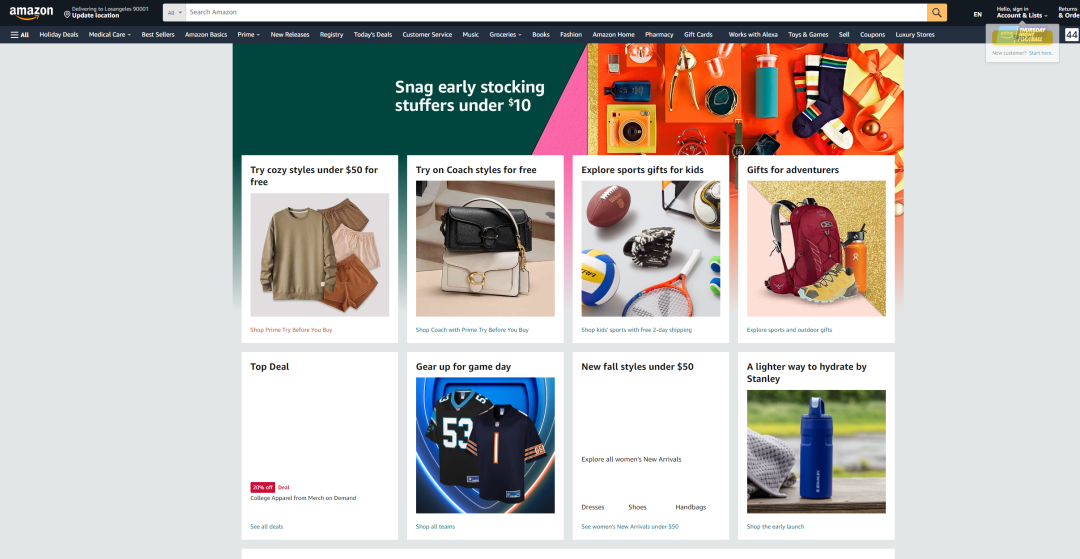Viewport: 1080px width, 559px height.
Task: Click Gifts for adventurers heading
Action: point(793,170)
